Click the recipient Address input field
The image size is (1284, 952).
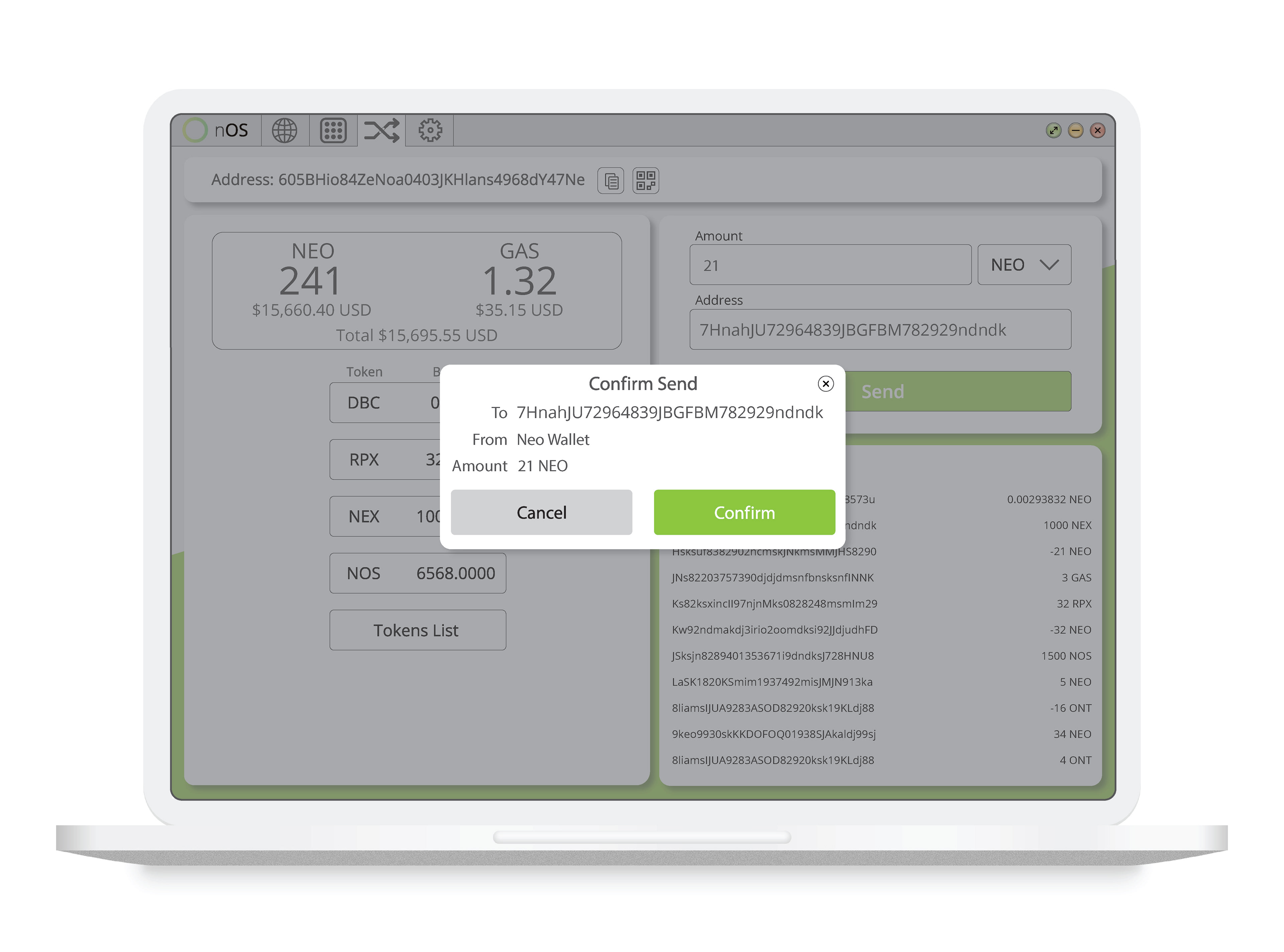(880, 330)
